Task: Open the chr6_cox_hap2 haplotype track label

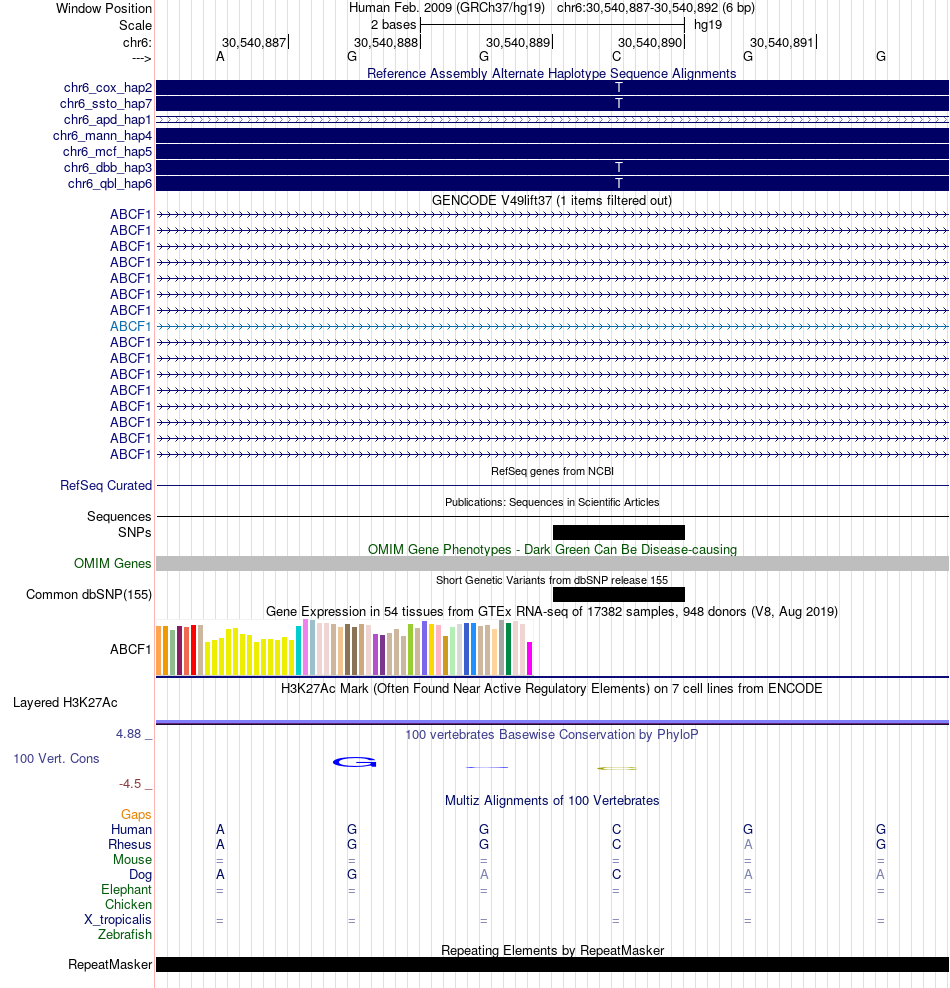Action: click(108, 88)
